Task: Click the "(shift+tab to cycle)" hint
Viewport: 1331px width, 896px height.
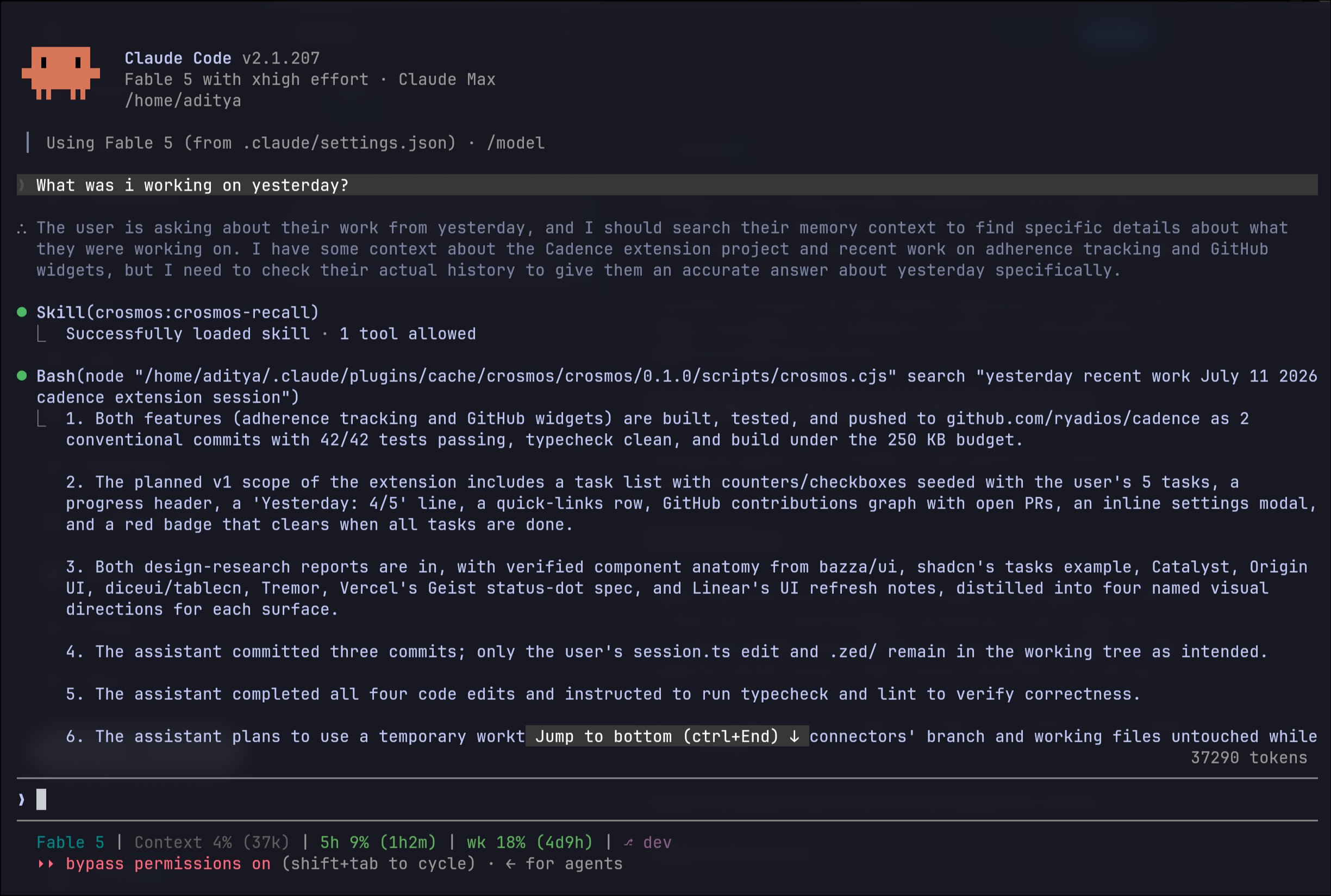Action: pos(378,863)
